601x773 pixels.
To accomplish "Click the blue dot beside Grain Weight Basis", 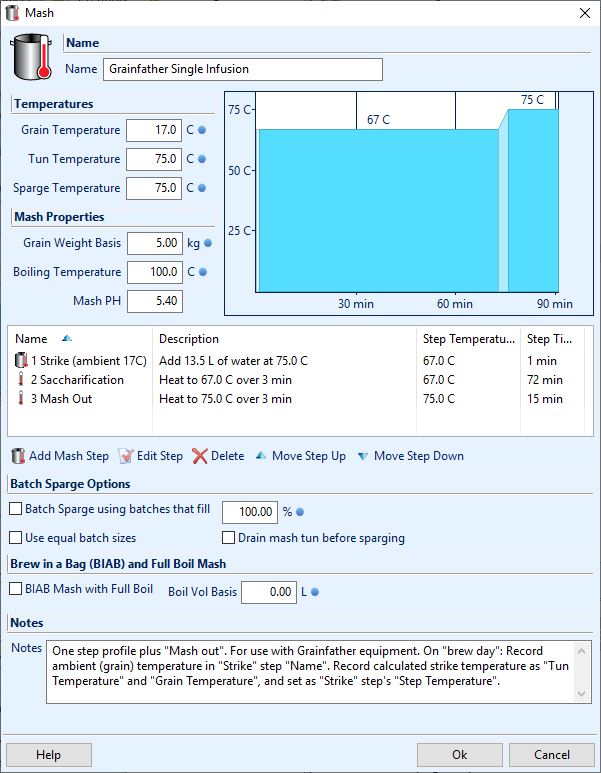I will (x=208, y=243).
